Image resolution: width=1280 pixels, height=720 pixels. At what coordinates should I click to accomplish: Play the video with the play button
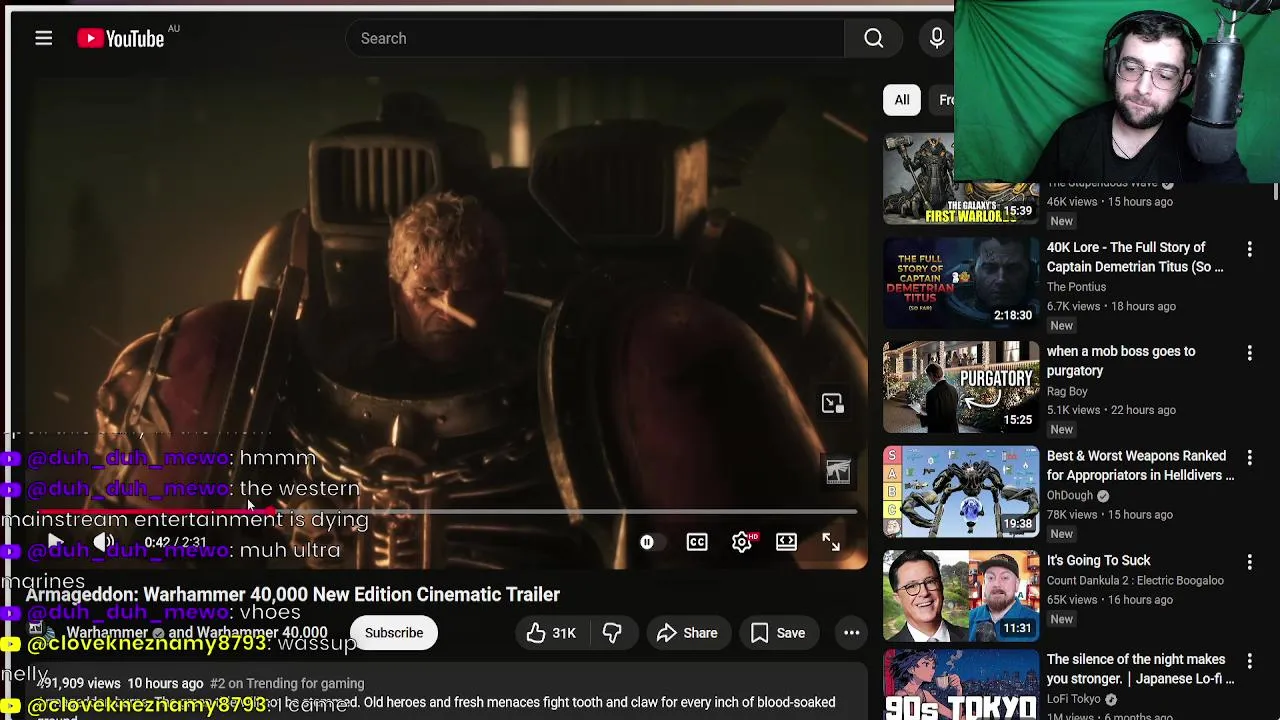click(x=55, y=542)
